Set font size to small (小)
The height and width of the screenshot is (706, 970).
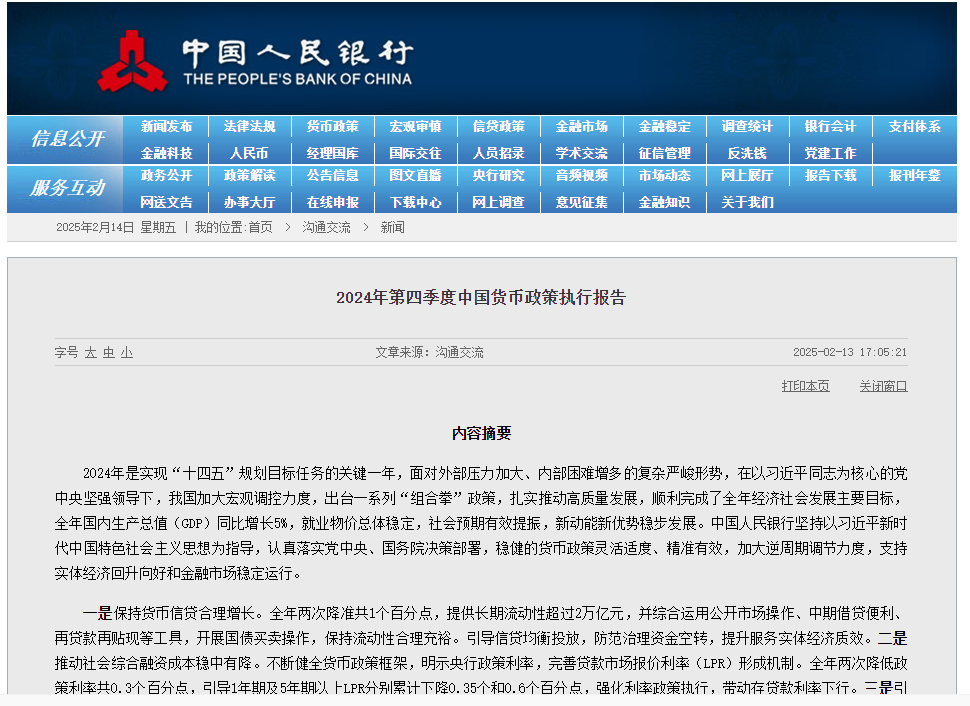[127, 353]
